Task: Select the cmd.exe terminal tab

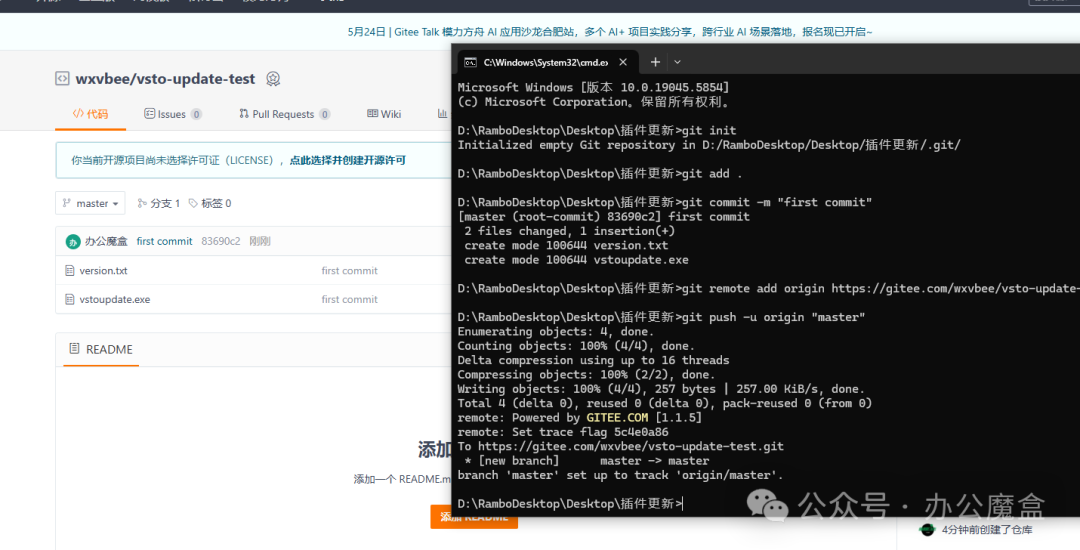Action: click(546, 62)
